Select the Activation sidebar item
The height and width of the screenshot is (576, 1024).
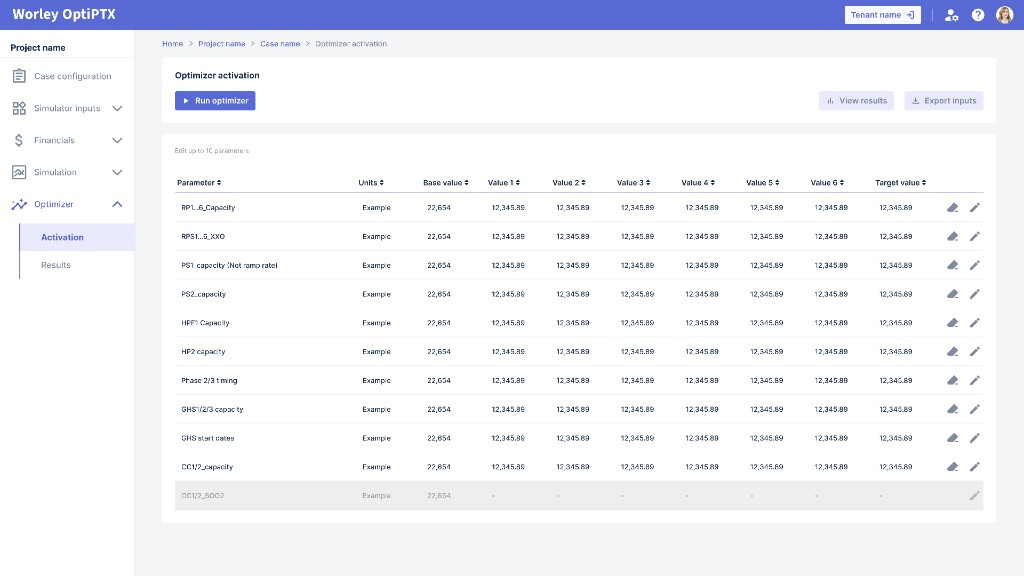pos(77,237)
